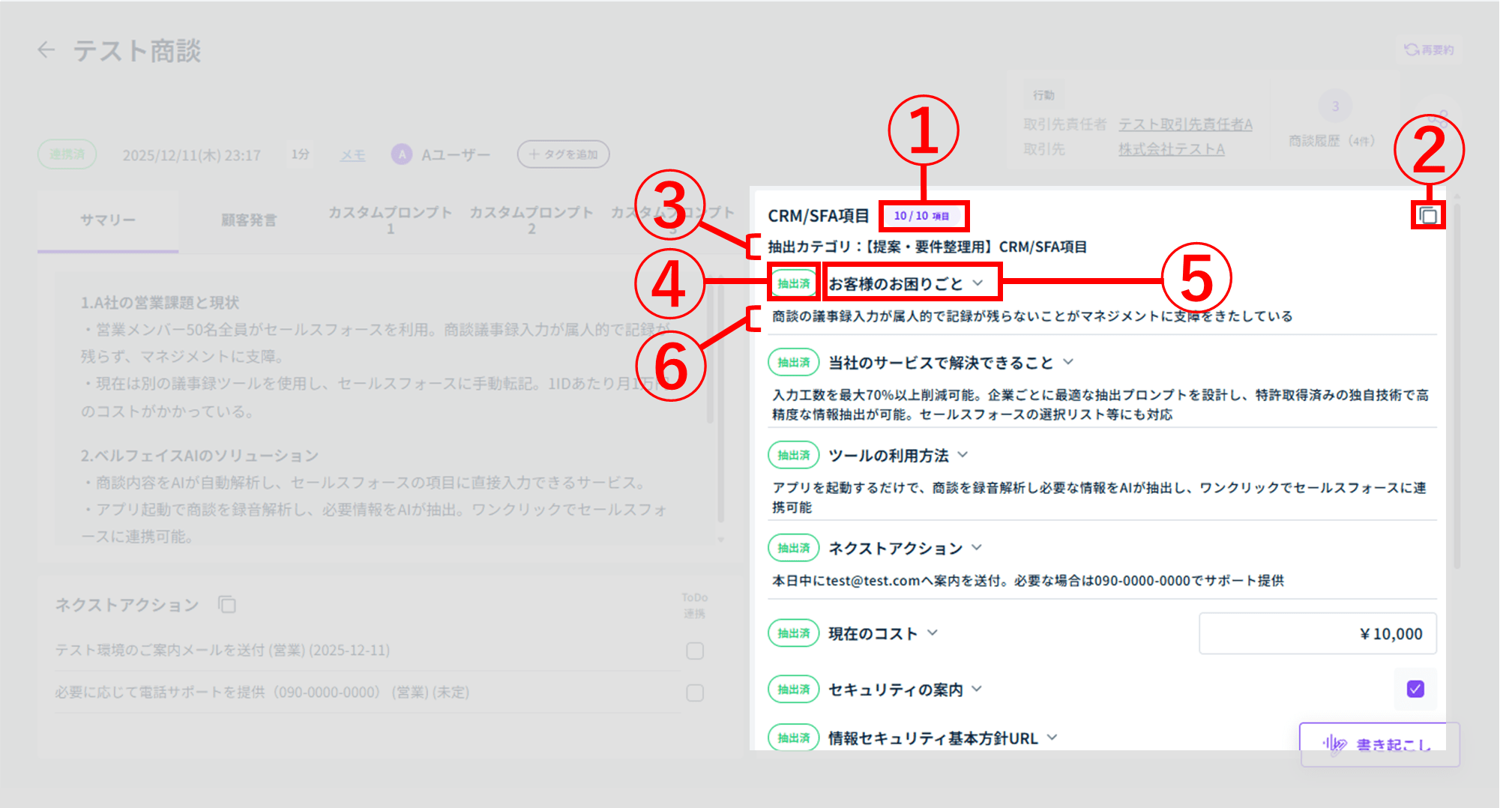
Task: Click the CRM panel vertical scrollbar
Action: click(1457, 375)
